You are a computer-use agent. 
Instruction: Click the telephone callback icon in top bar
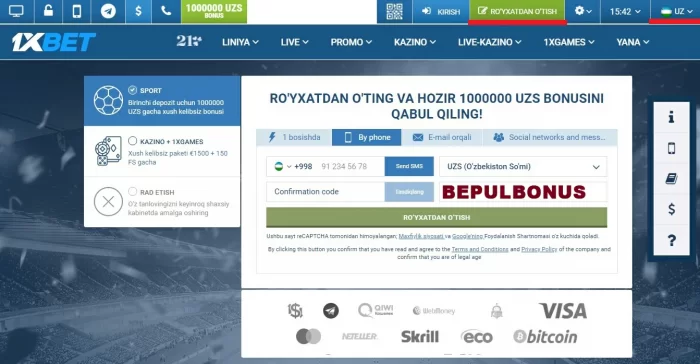[166, 11]
